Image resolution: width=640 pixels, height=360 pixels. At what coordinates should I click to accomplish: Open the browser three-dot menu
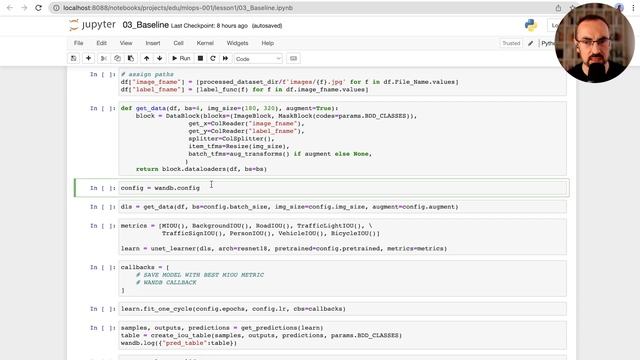point(633,8)
